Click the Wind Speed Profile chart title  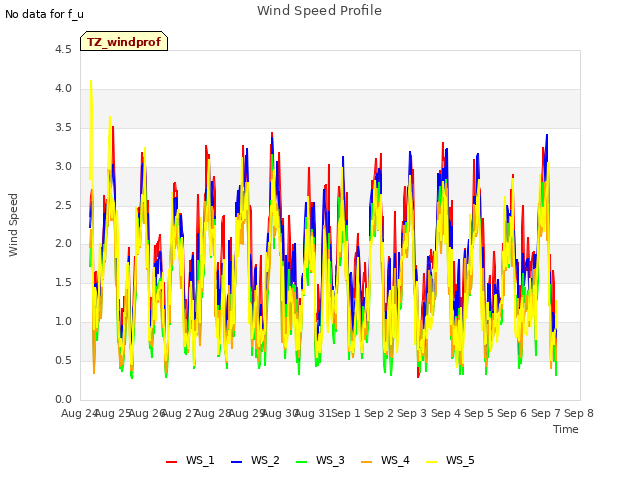tap(319, 11)
